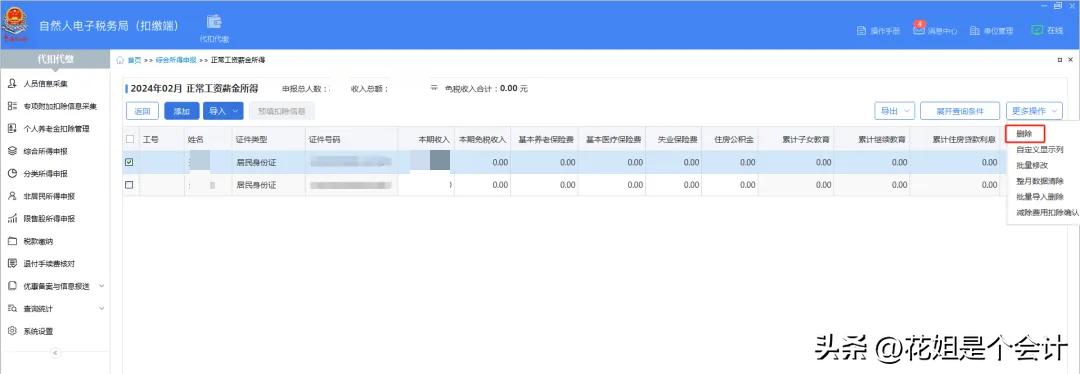The image size is (1080, 374).
Task: Open 非居民所得申报 in the sidebar
Action: pos(49,196)
